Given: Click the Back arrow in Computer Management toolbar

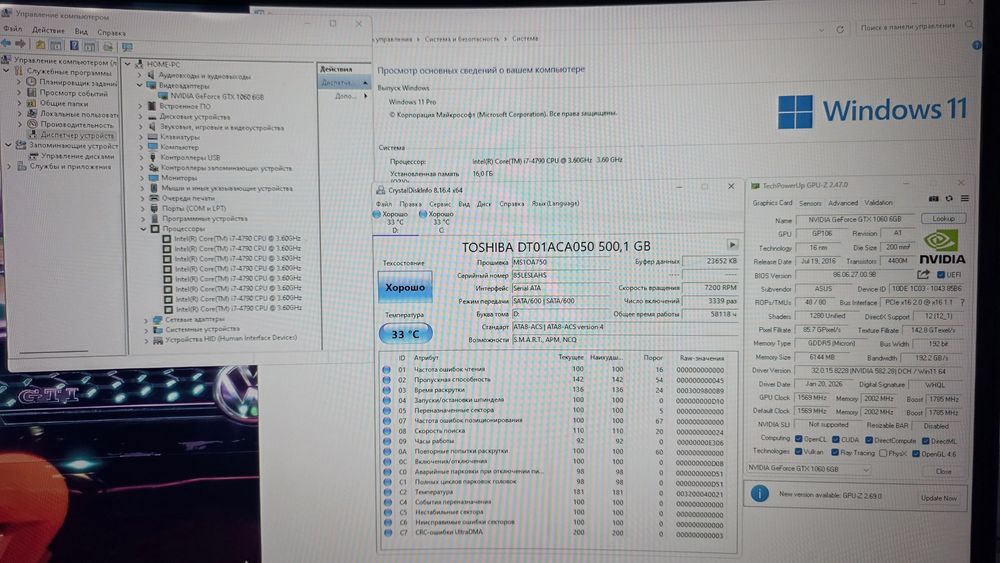Looking at the screenshot, I should pyautogui.click(x=6, y=44).
